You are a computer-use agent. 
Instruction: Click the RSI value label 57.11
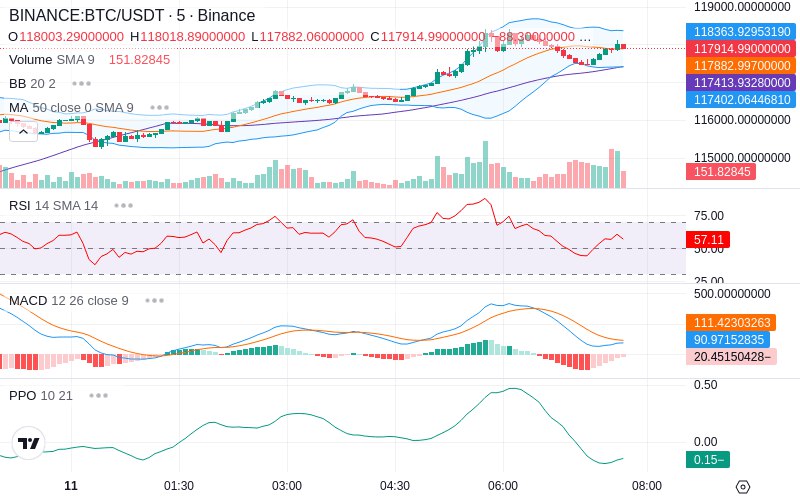(708, 239)
